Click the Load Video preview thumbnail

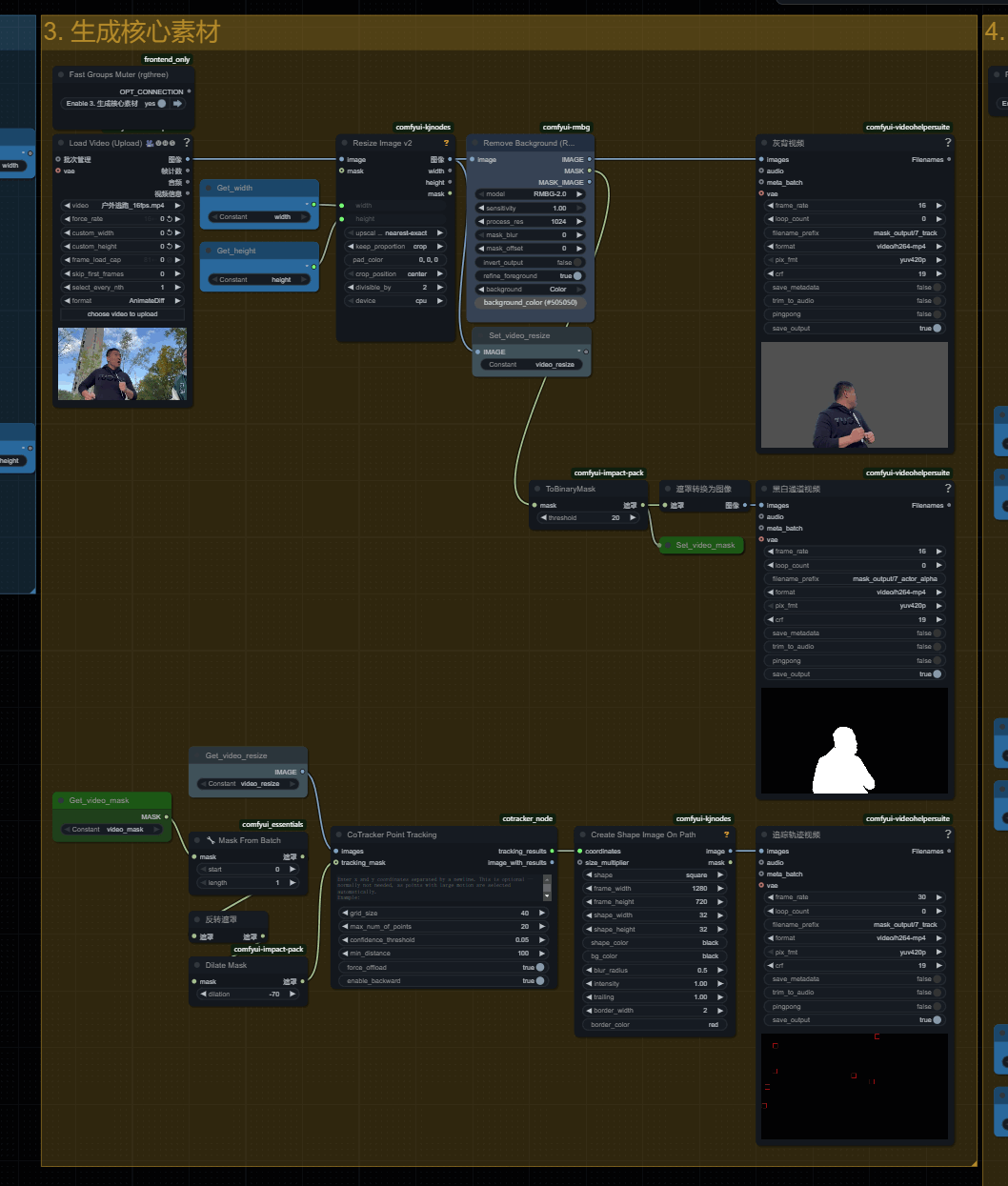tap(122, 364)
